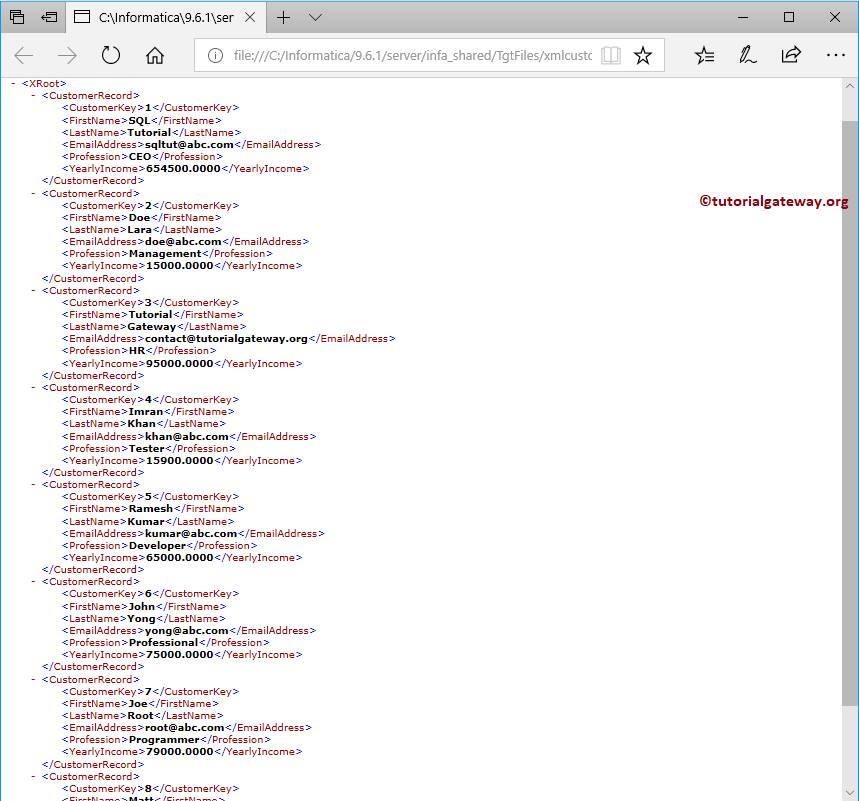Viewport: 859px width, 801px height.
Task: Share this page icon
Action: pyautogui.click(x=791, y=55)
